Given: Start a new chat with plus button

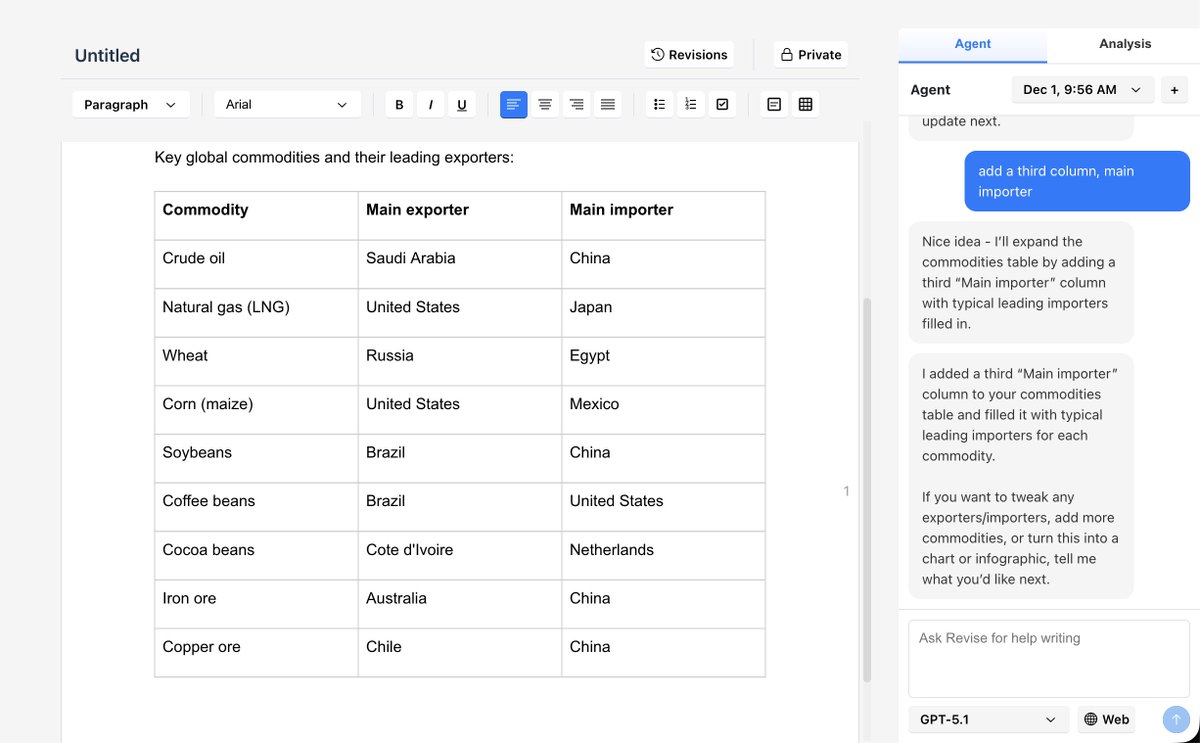Looking at the screenshot, I should [1174, 90].
